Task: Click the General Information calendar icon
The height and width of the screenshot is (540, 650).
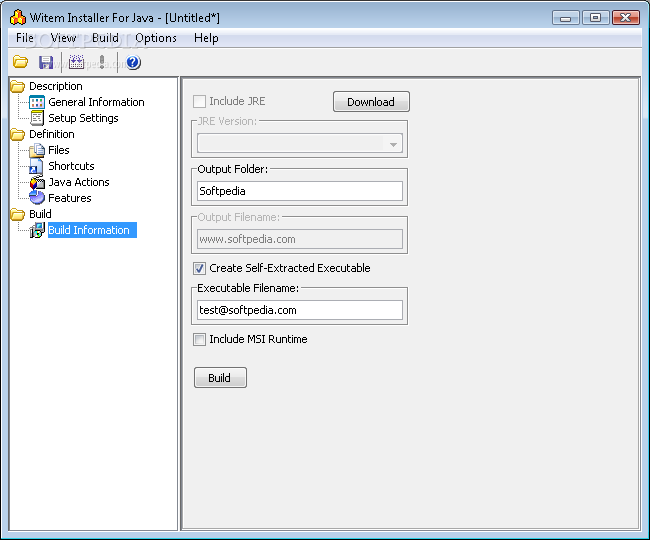Action: (37, 102)
